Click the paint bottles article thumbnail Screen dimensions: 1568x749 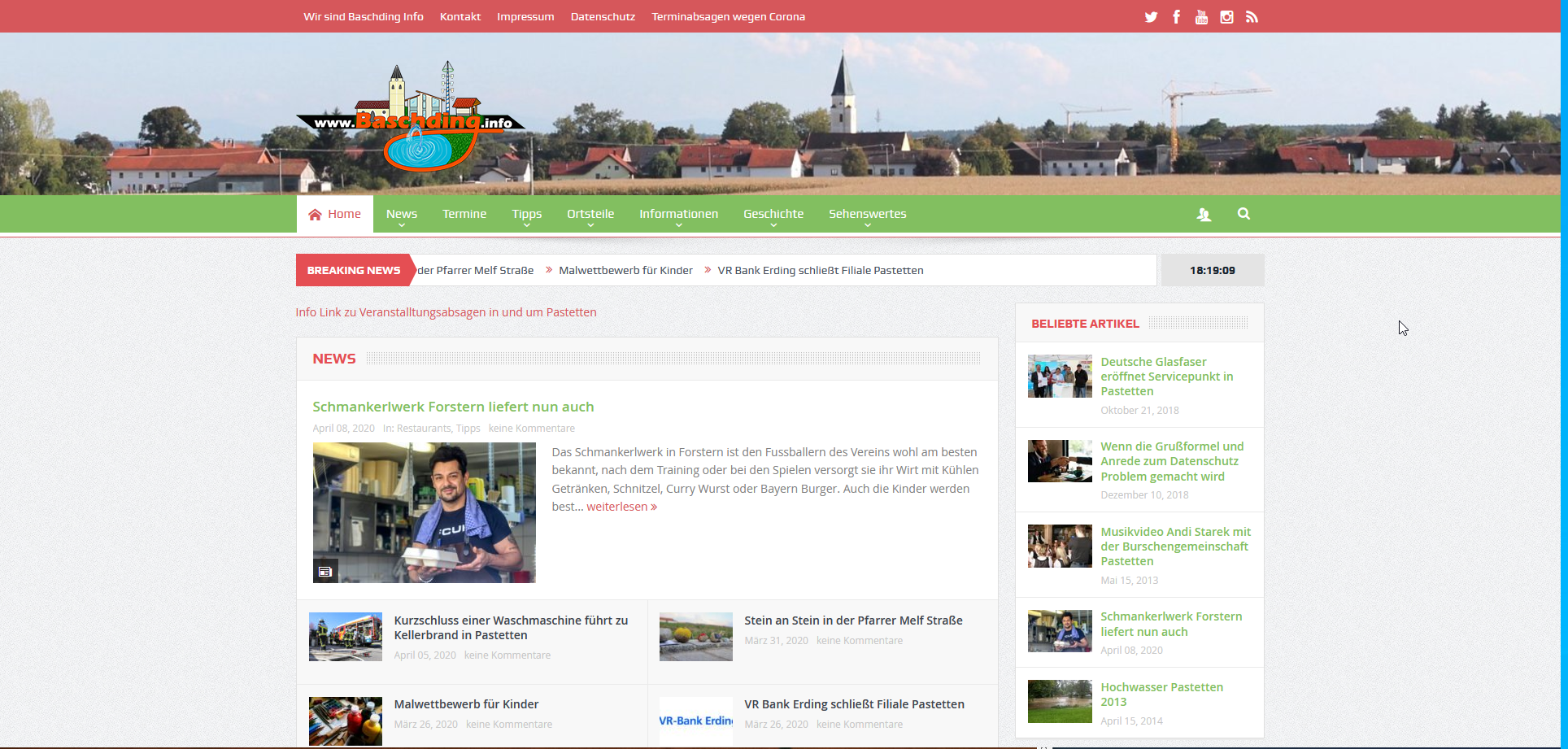click(345, 721)
